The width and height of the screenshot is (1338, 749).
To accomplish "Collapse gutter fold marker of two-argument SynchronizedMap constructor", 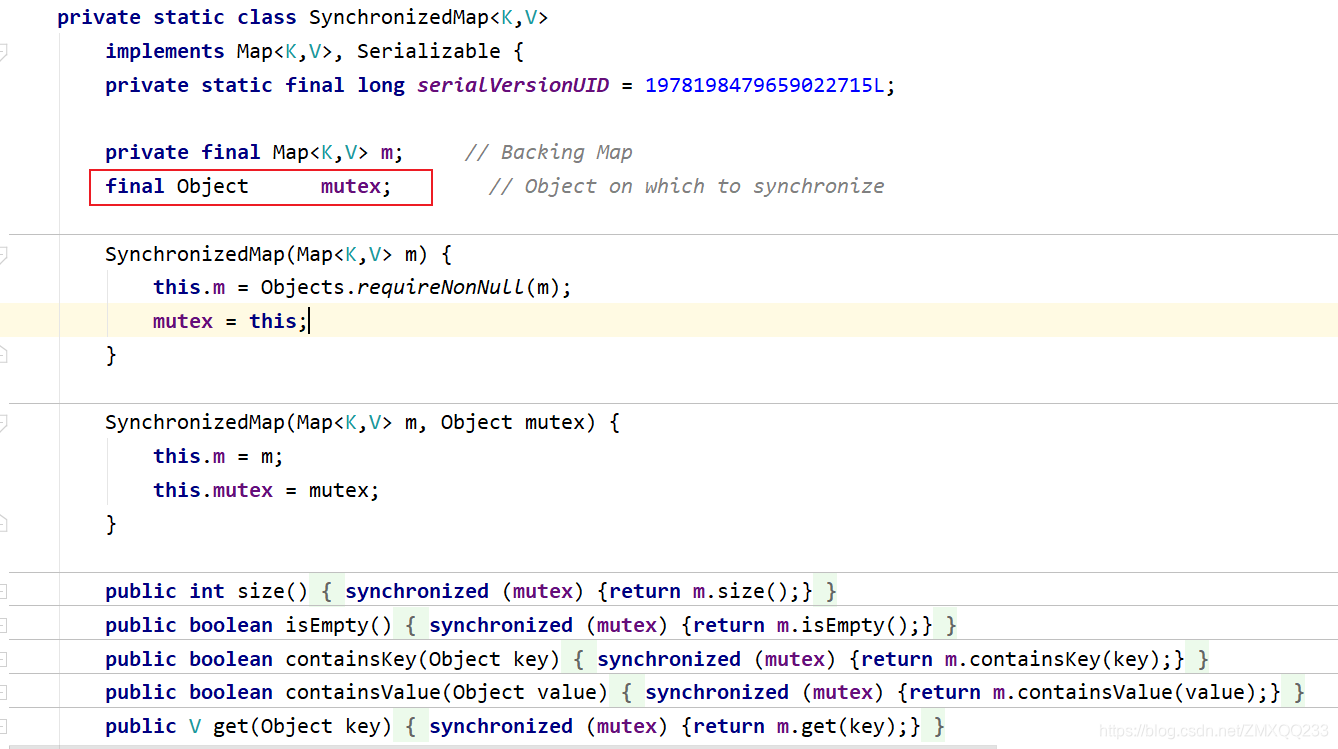I will (3, 422).
